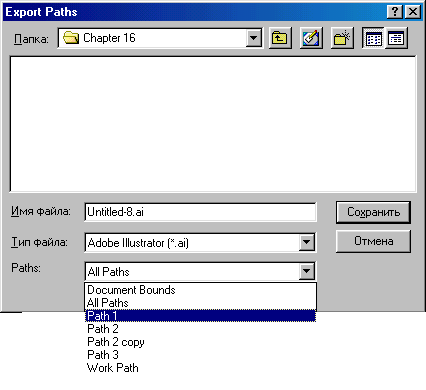Select Work Path entry
426x390 pixels.
201,368
